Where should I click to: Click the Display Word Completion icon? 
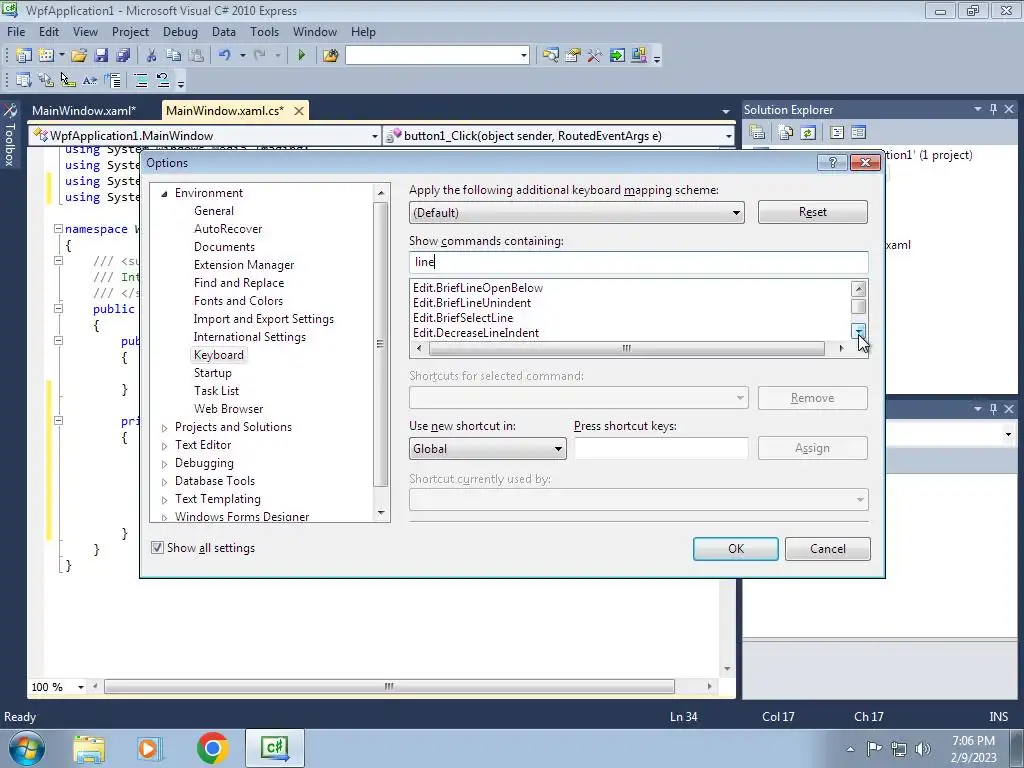[x=90, y=80]
